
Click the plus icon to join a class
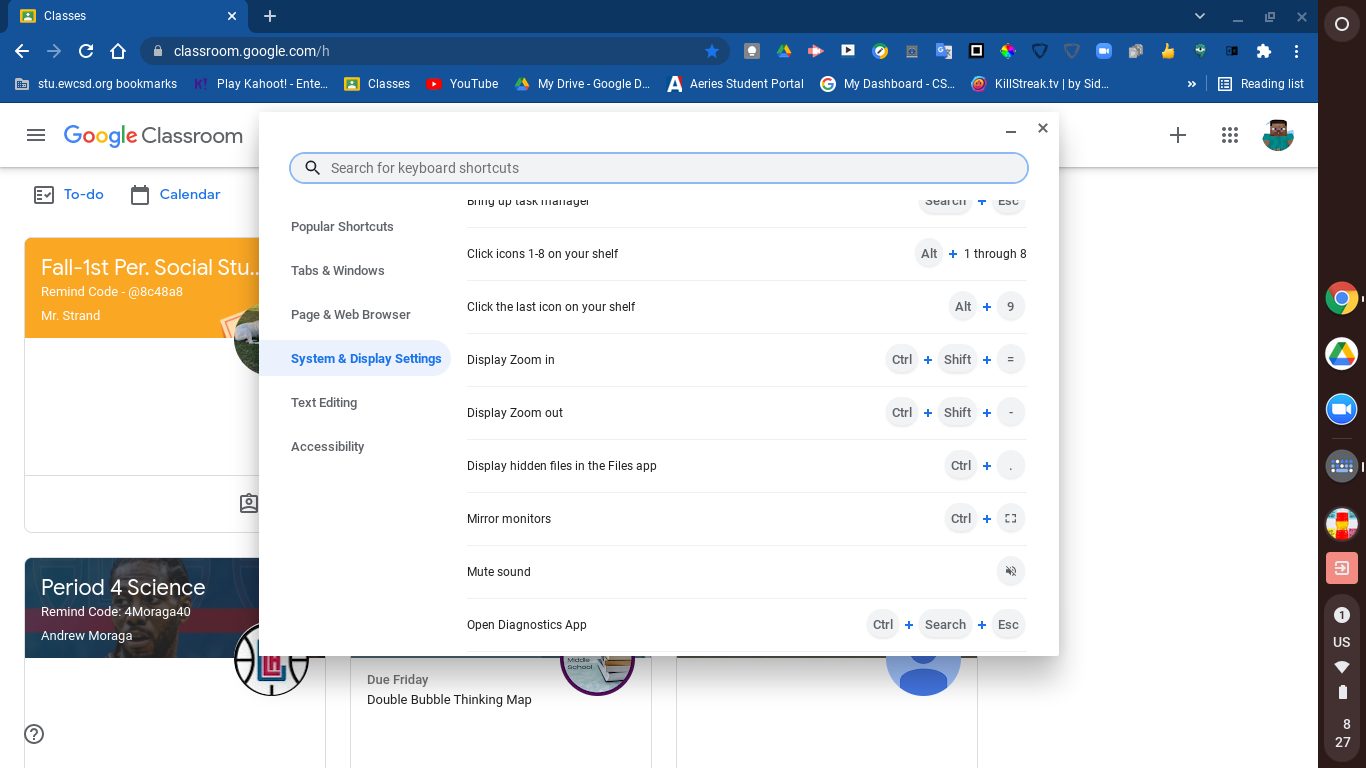coord(1178,135)
